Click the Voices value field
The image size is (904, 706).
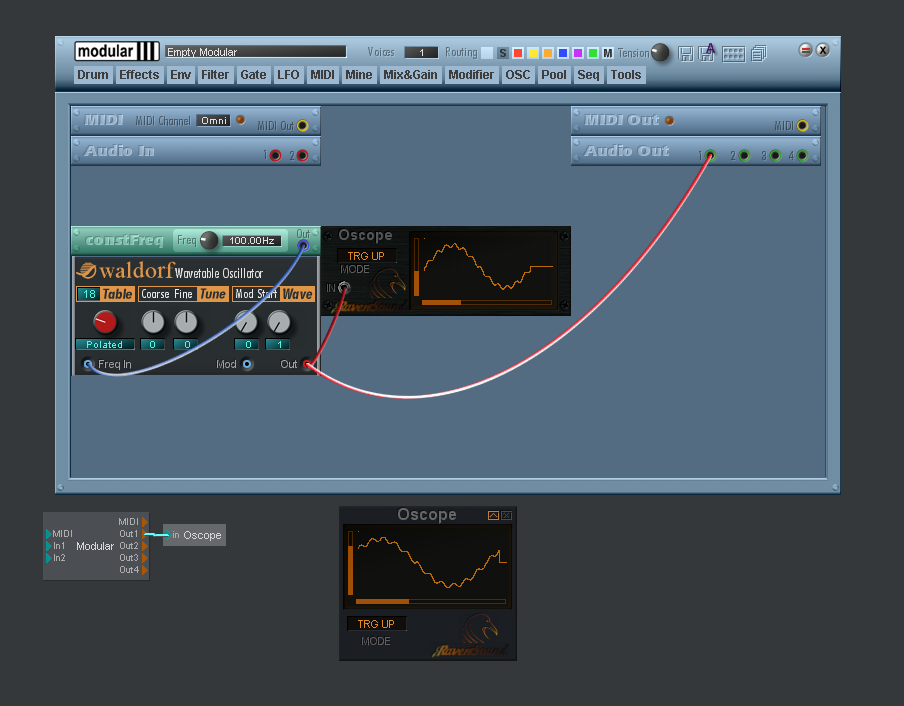tap(421, 52)
